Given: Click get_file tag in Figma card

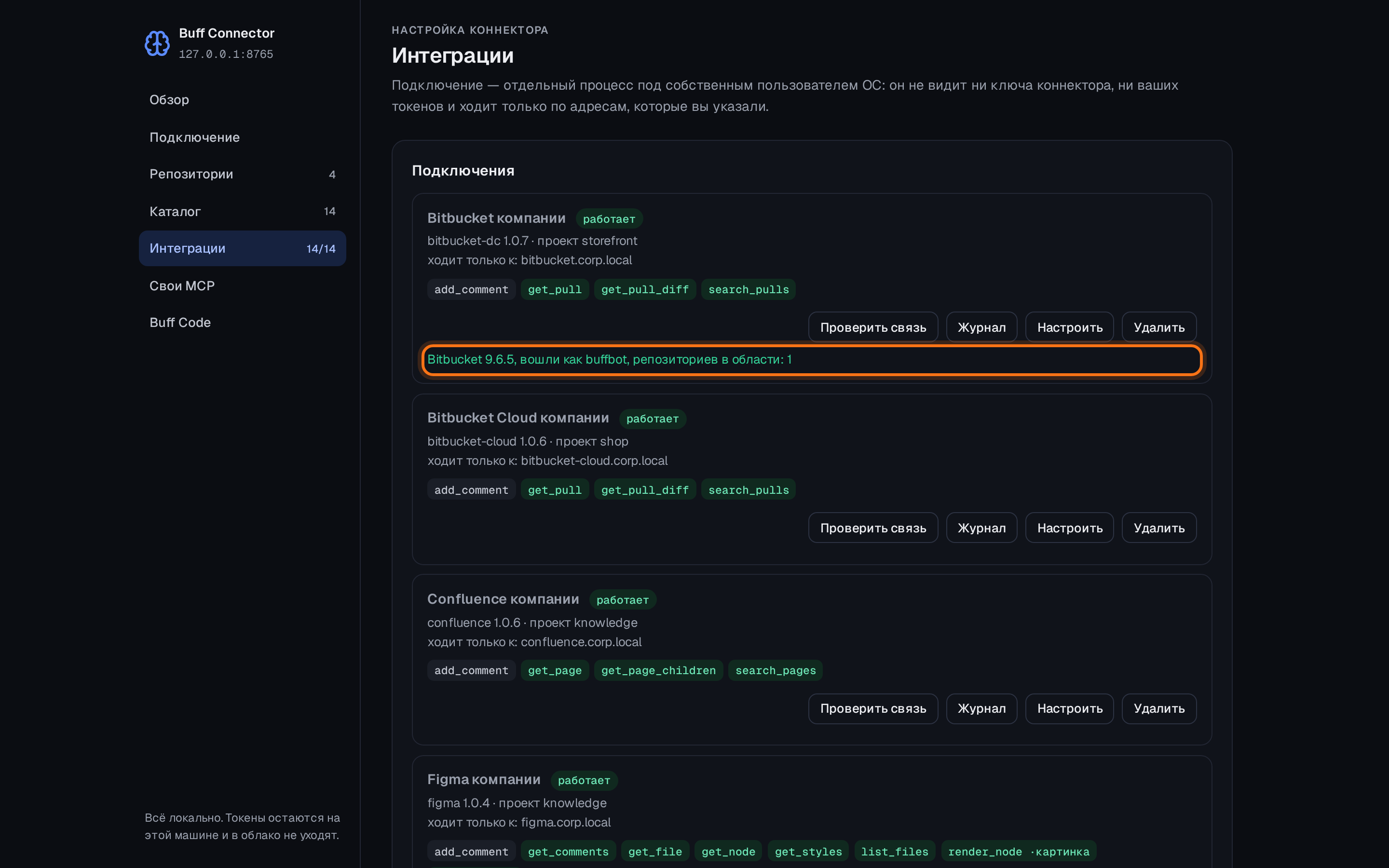Looking at the screenshot, I should click(655, 851).
